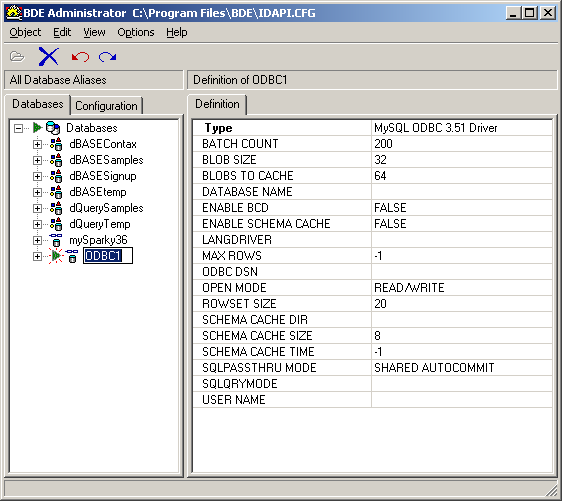The image size is (562, 501).
Task: Select the mySparky36 ODBC alias icon
Action: [x=56, y=240]
